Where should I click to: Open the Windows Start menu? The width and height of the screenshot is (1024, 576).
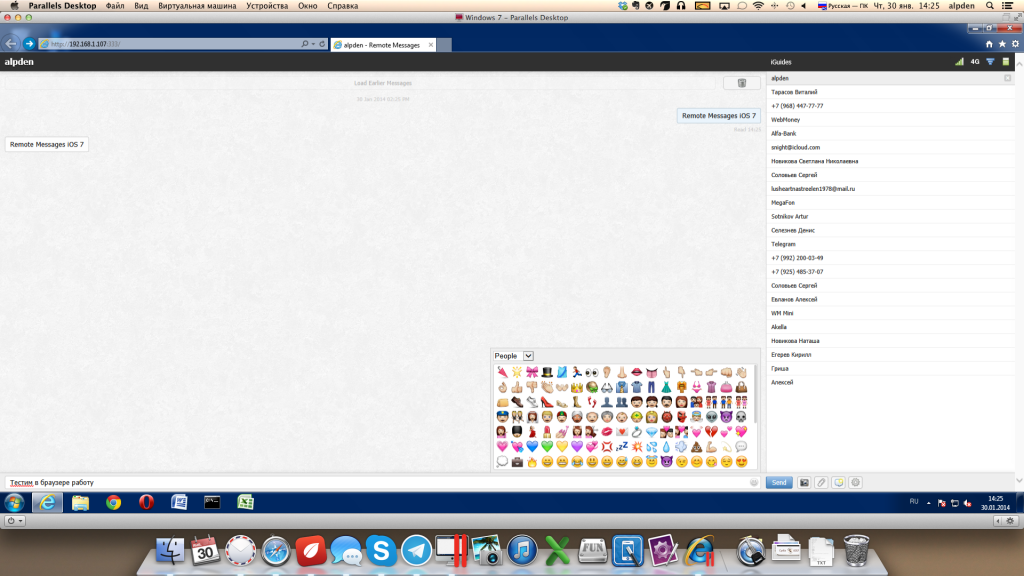click(14, 502)
